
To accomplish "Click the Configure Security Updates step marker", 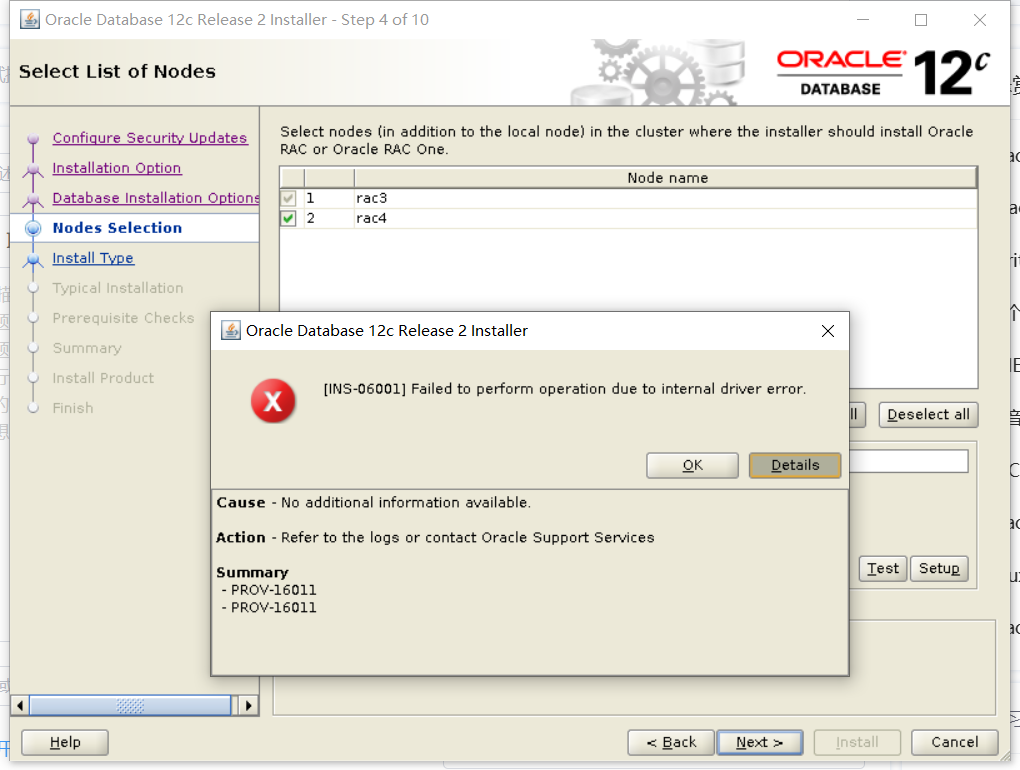I will pyautogui.click(x=33, y=139).
